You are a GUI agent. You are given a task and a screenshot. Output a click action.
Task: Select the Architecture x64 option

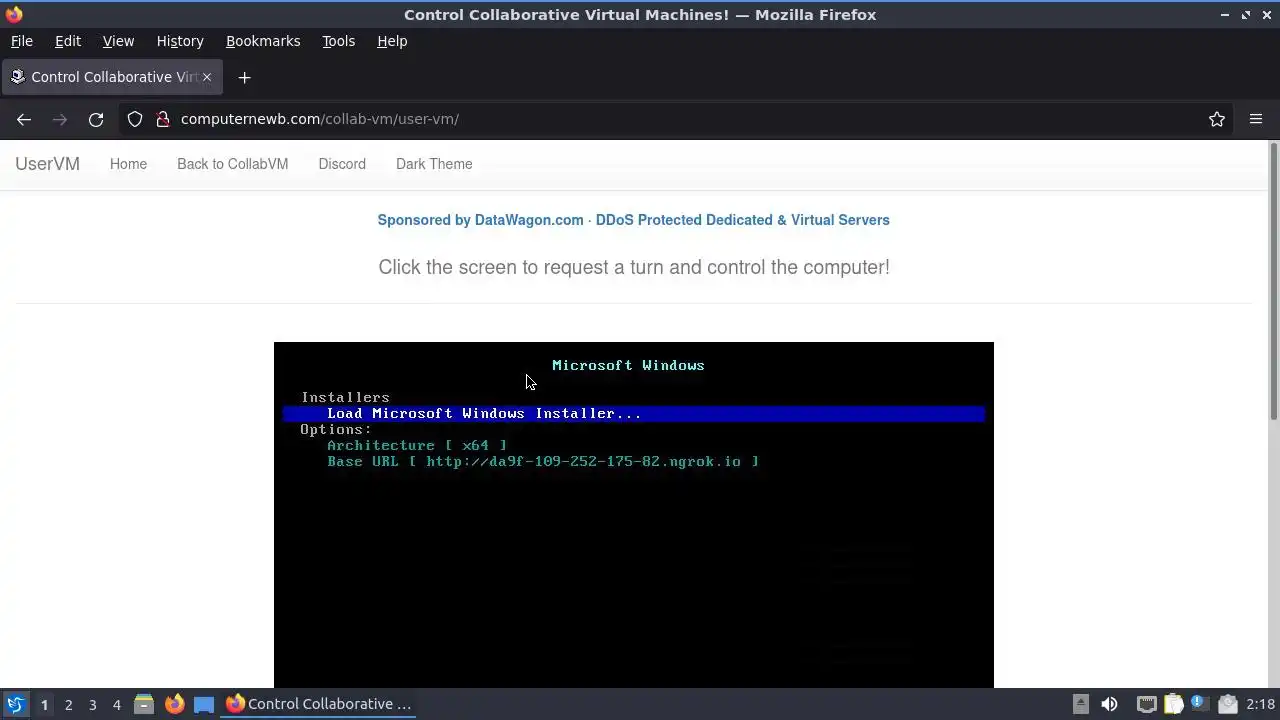pos(417,445)
